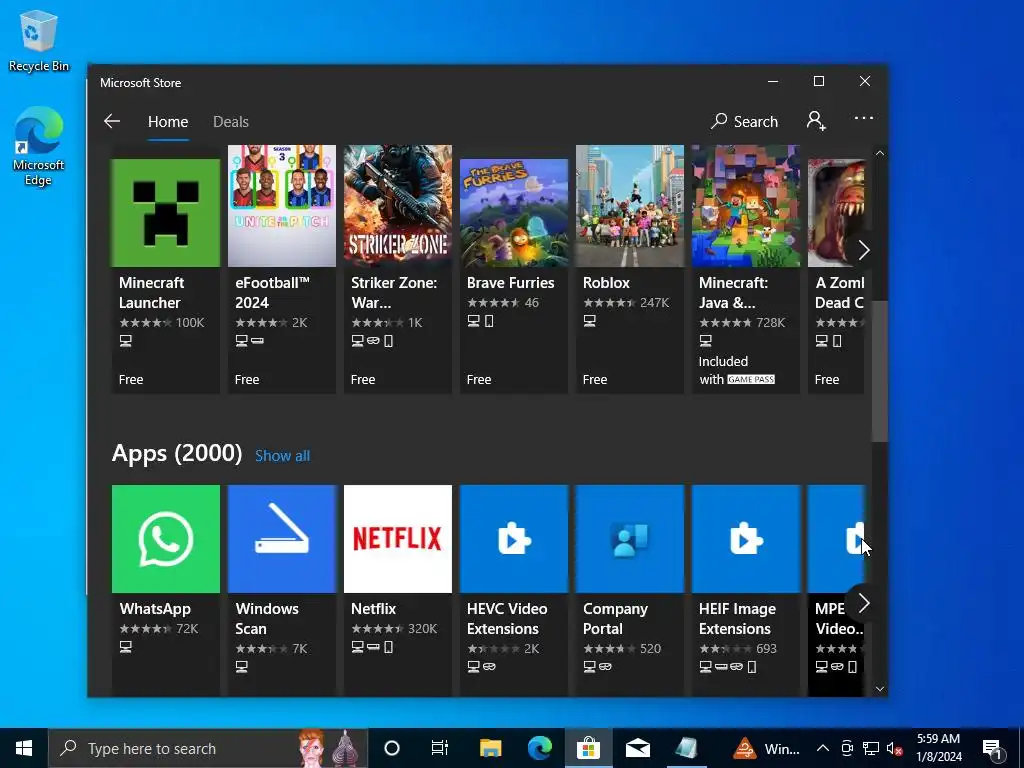
Task: Open the Win... taskbar application
Action: (767, 748)
